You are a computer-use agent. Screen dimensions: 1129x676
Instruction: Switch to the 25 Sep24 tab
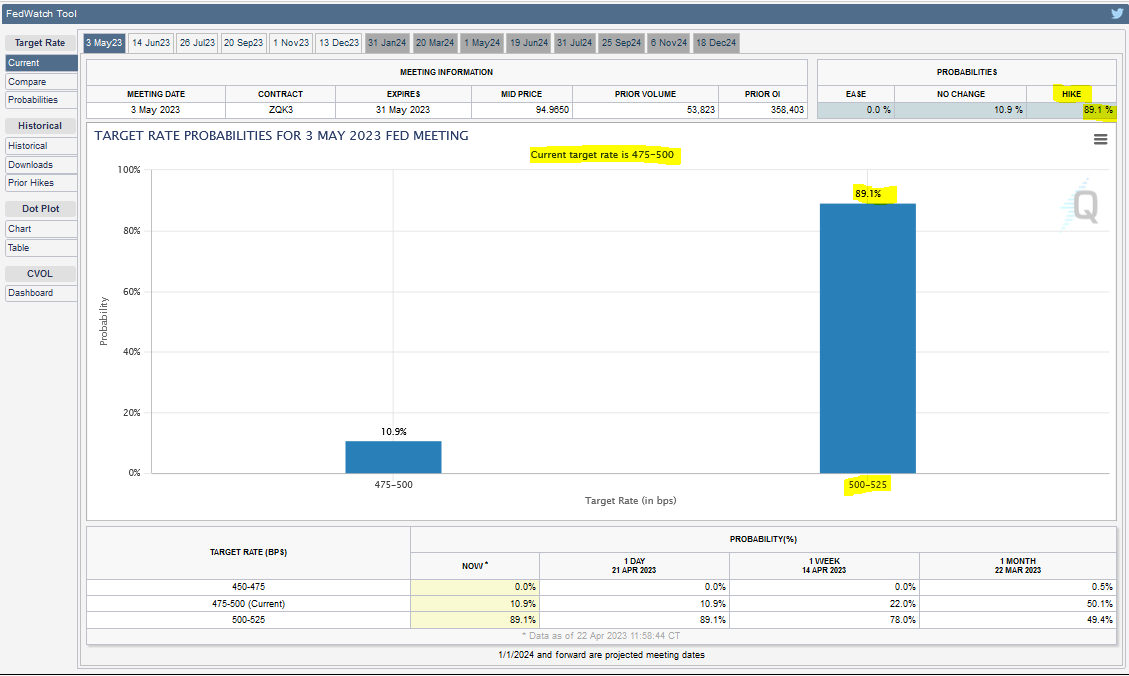[621, 42]
